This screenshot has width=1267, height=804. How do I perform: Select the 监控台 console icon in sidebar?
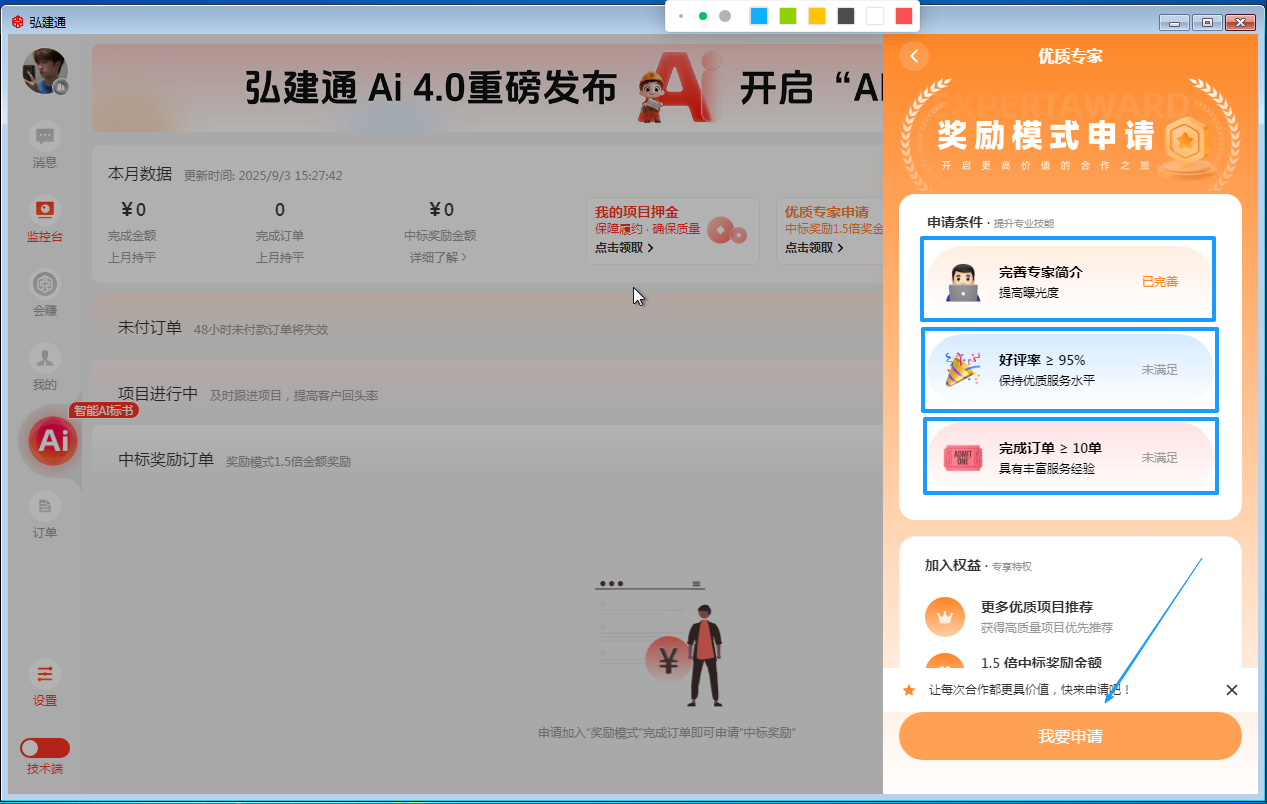click(44, 215)
